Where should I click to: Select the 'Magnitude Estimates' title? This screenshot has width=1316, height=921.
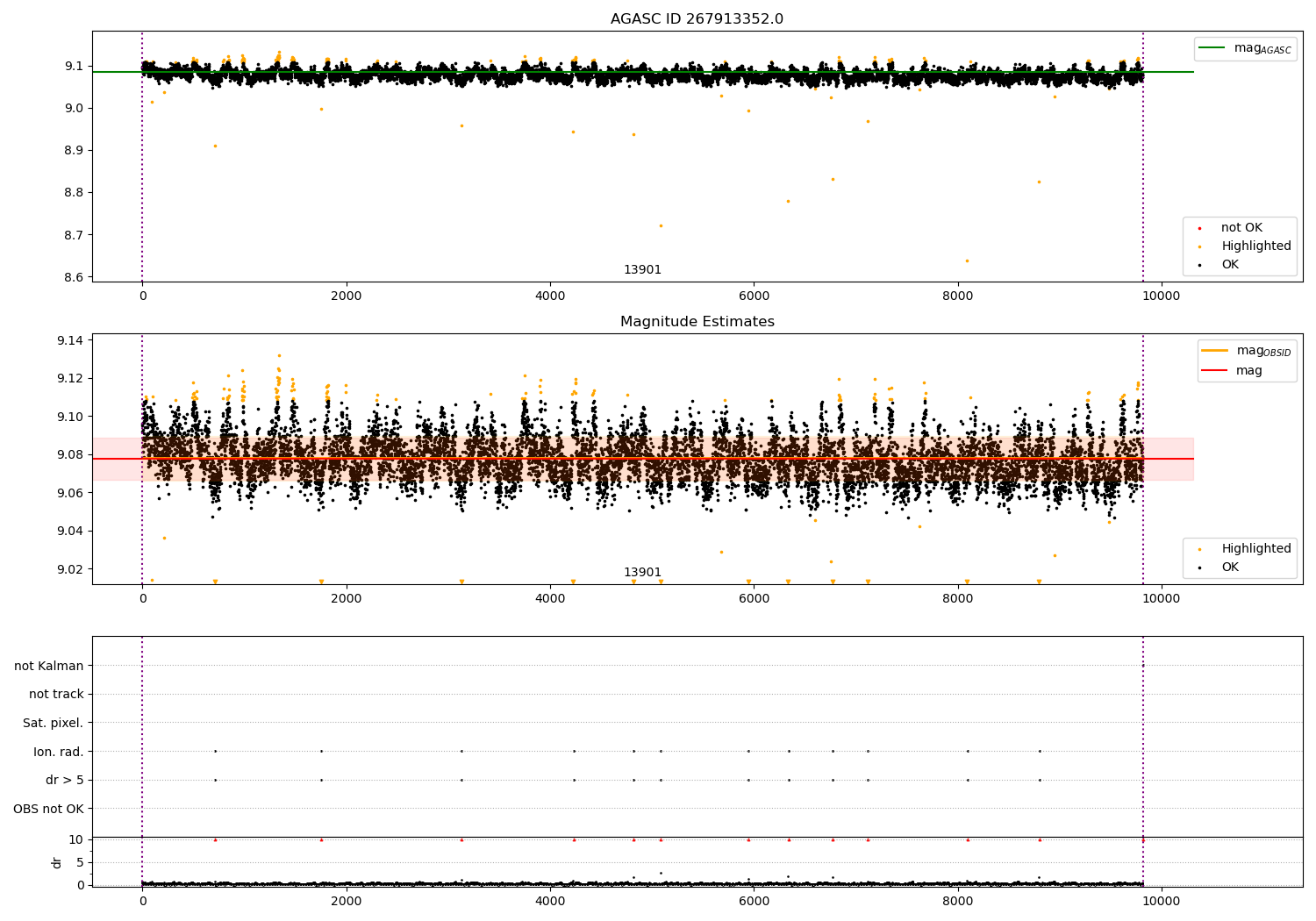tap(697, 322)
